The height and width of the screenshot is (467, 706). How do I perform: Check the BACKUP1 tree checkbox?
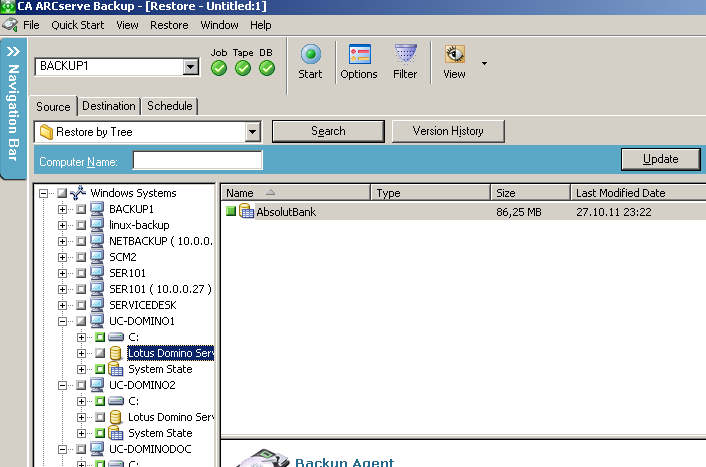tap(81, 209)
